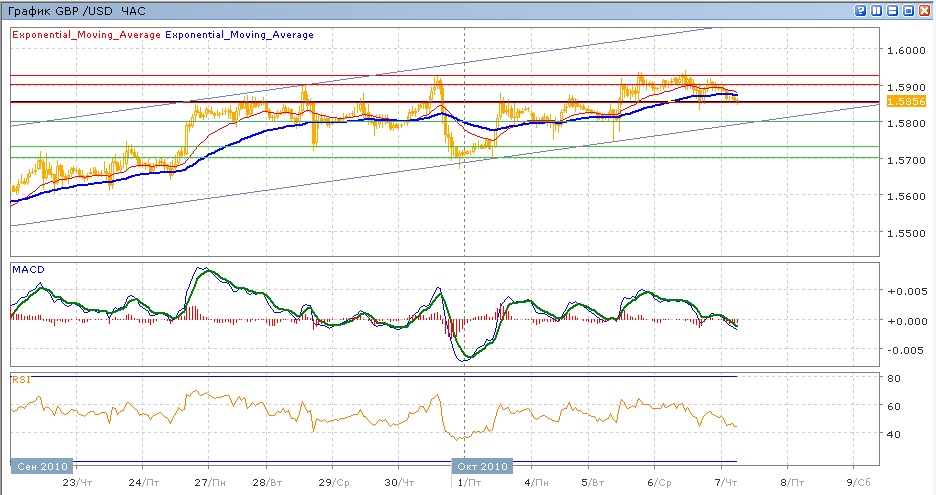This screenshot has height=495, width=936.
Task: Click the 1.6000 price level label
Action: (906, 50)
